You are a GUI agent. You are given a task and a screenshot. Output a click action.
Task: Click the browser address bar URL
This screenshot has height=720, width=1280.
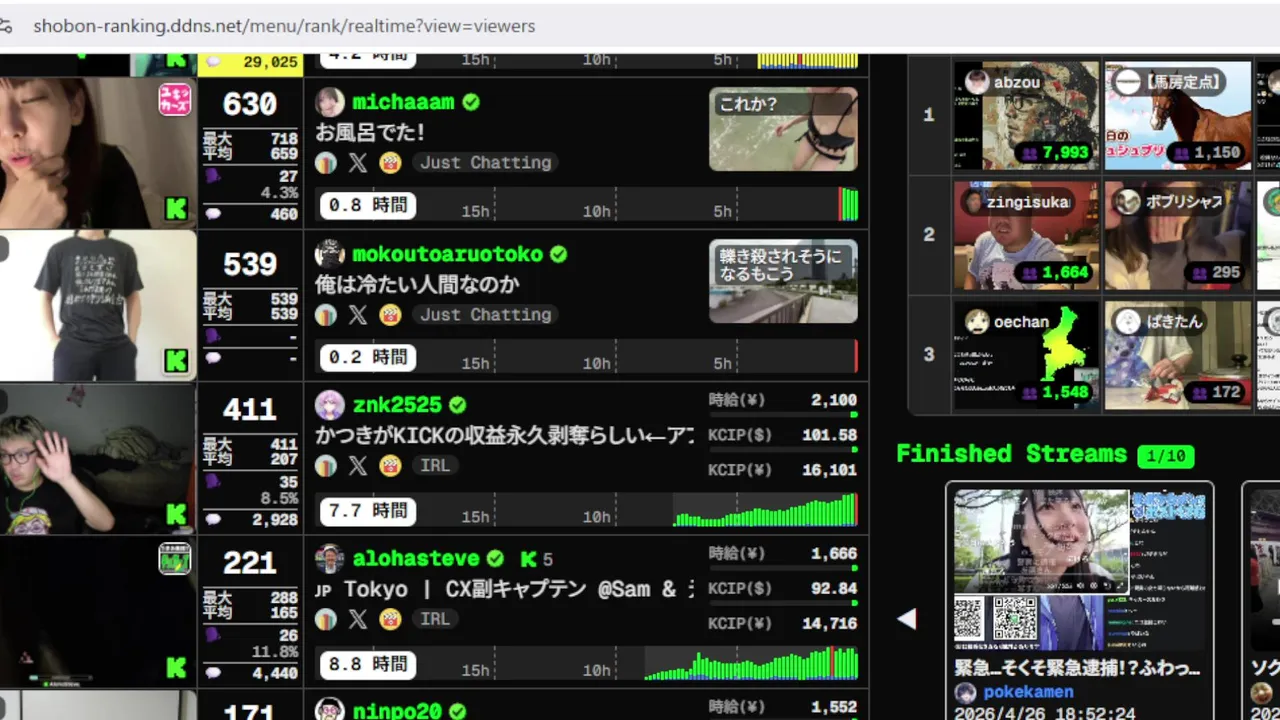coord(284,26)
